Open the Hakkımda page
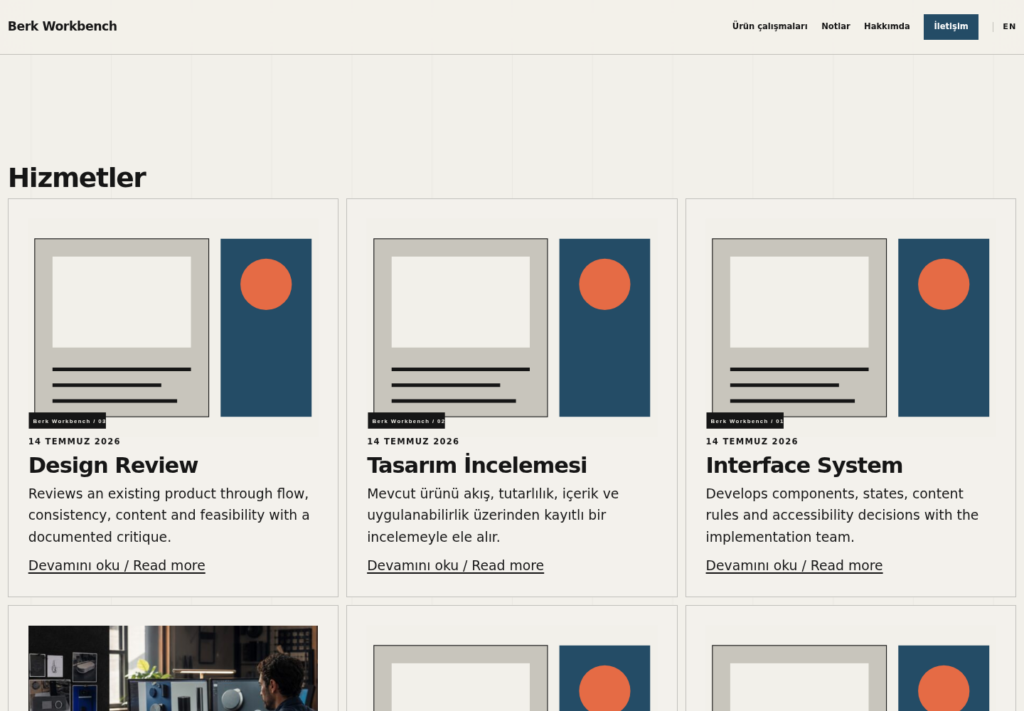This screenshot has height=711, width=1024. (x=886, y=26)
